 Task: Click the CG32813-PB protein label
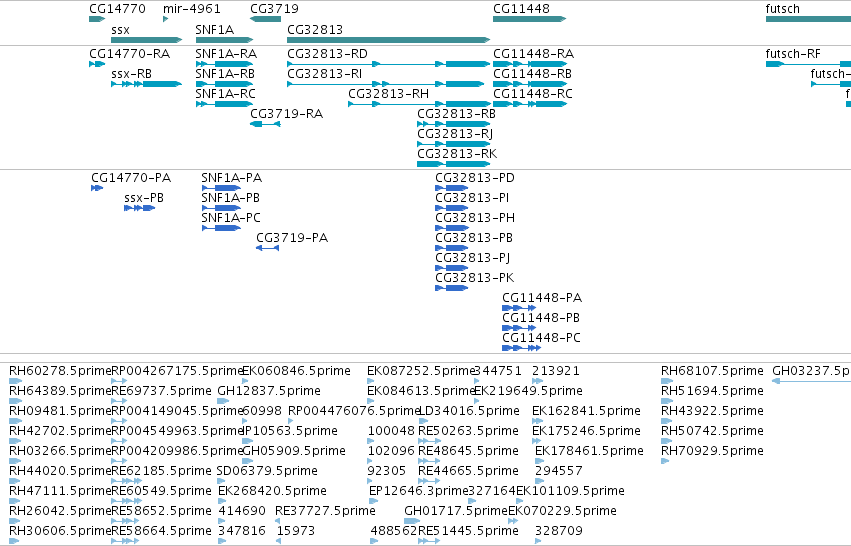pos(474,238)
